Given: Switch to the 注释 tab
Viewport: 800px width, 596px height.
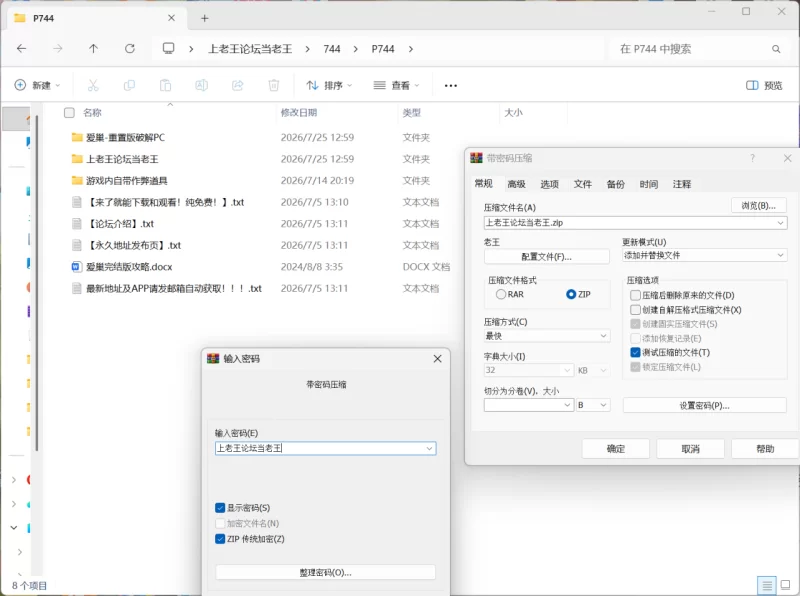Looking at the screenshot, I should [x=682, y=184].
